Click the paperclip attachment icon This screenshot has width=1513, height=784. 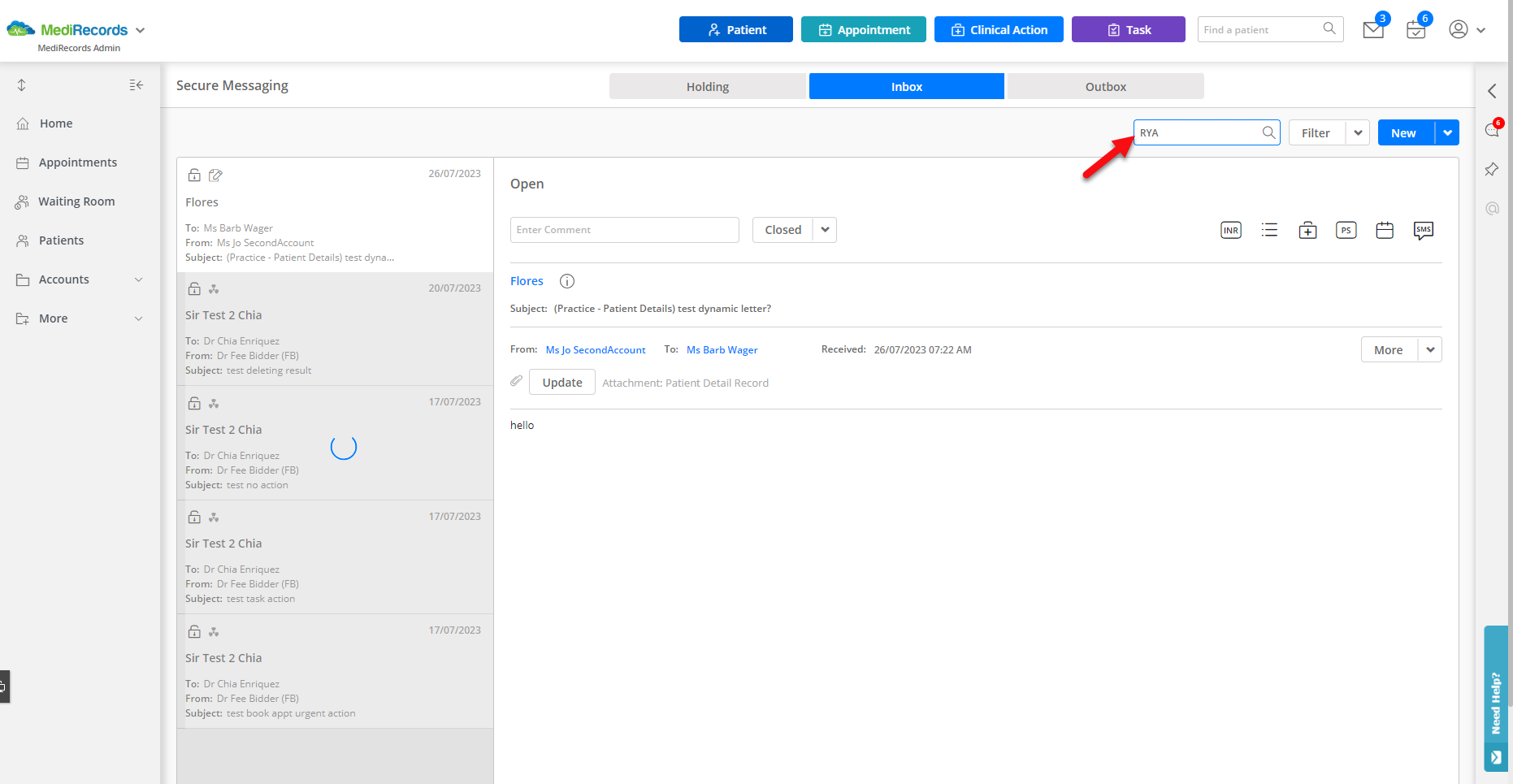coord(516,381)
